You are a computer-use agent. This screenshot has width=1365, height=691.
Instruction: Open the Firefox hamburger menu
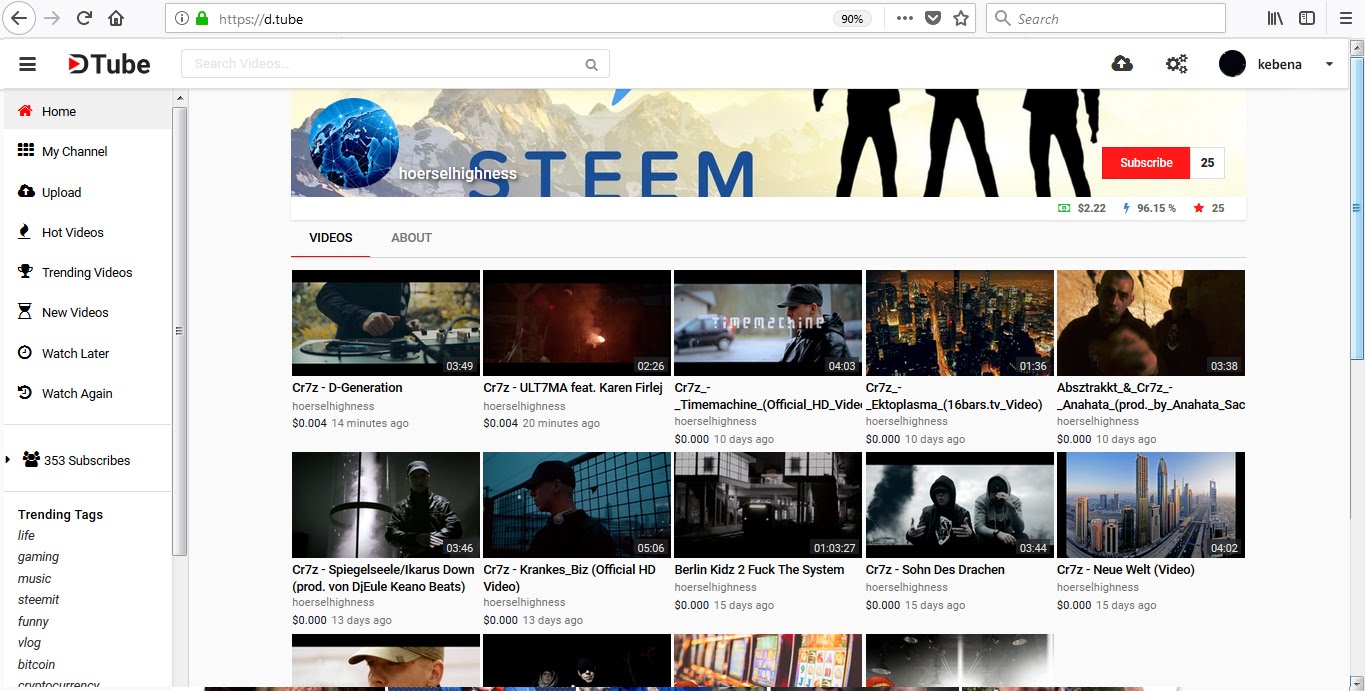click(x=1345, y=18)
